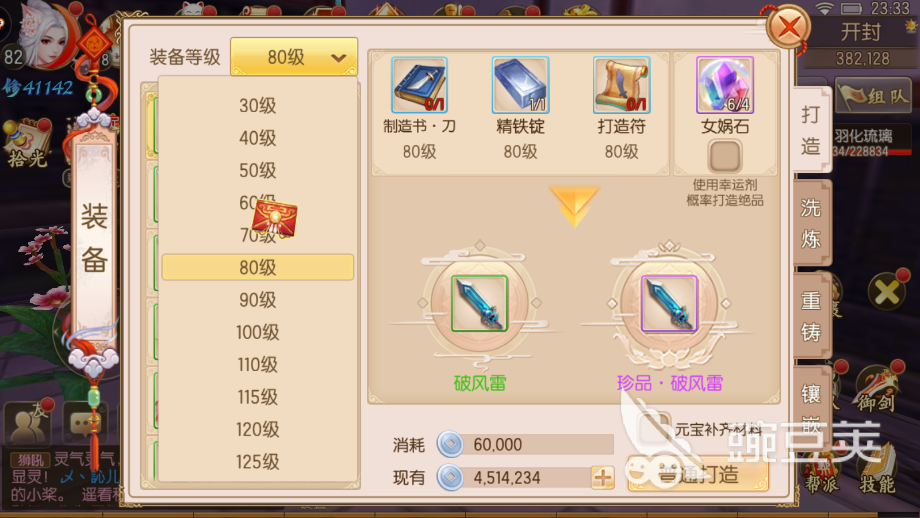Choose 90级 from the level list
The height and width of the screenshot is (518, 920).
258,300
